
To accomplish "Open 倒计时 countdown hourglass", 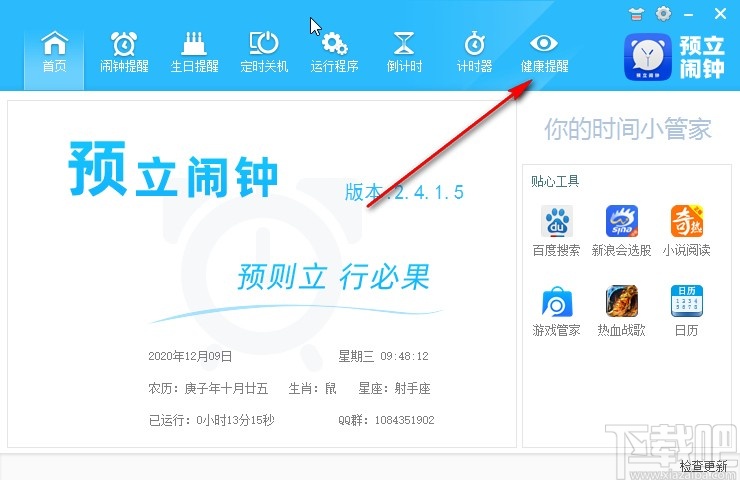I will (404, 52).
